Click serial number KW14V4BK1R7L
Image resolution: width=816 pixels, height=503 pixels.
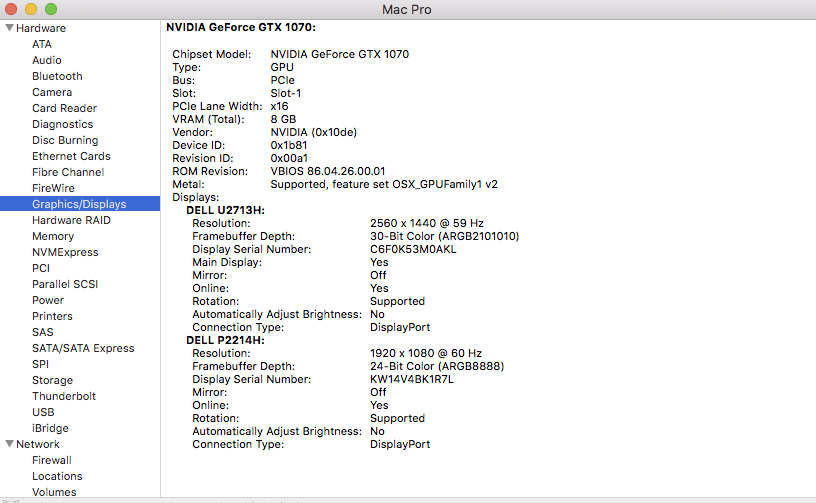tap(412, 379)
